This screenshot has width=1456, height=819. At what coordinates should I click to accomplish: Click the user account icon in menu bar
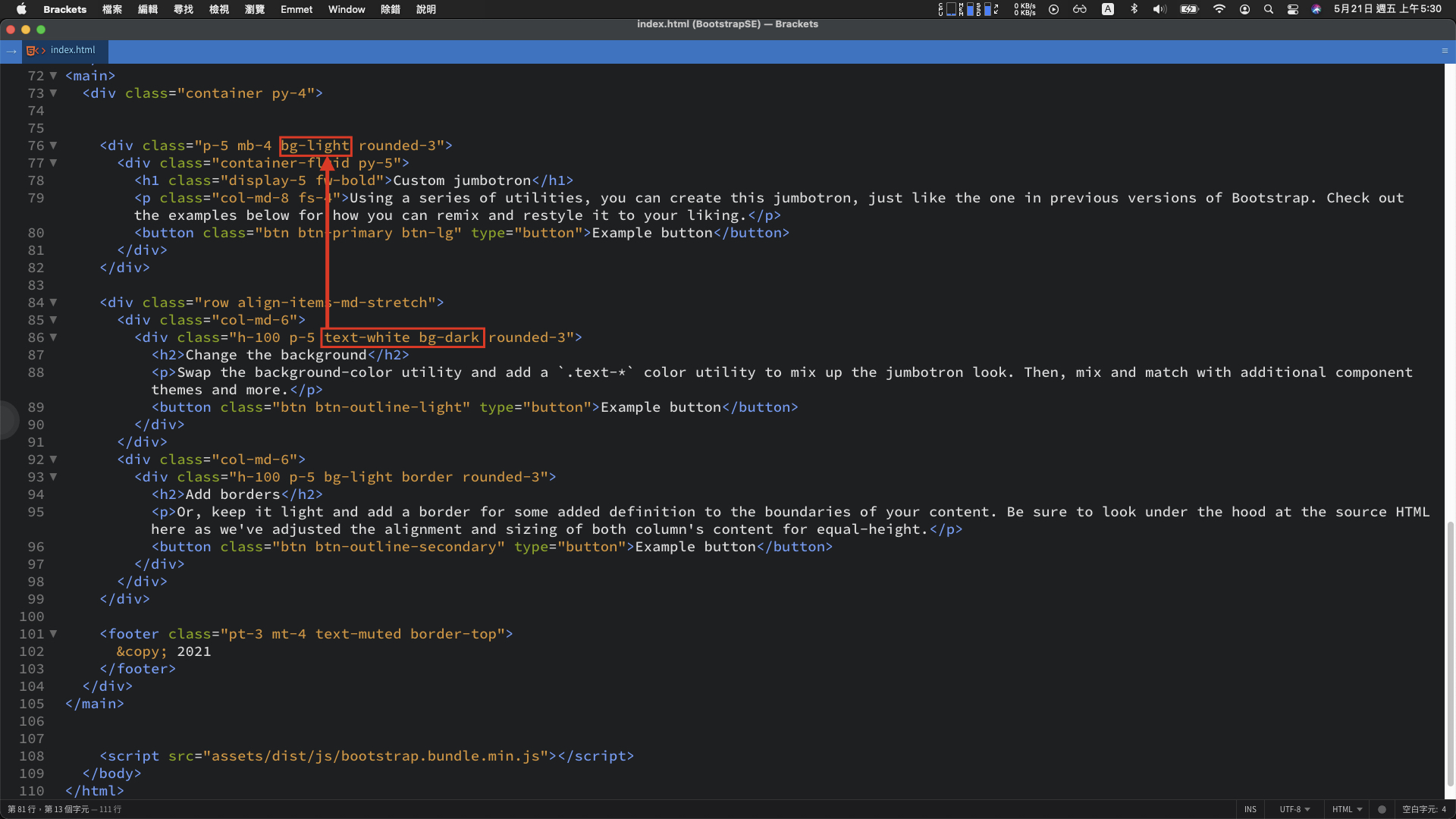(x=1244, y=9)
